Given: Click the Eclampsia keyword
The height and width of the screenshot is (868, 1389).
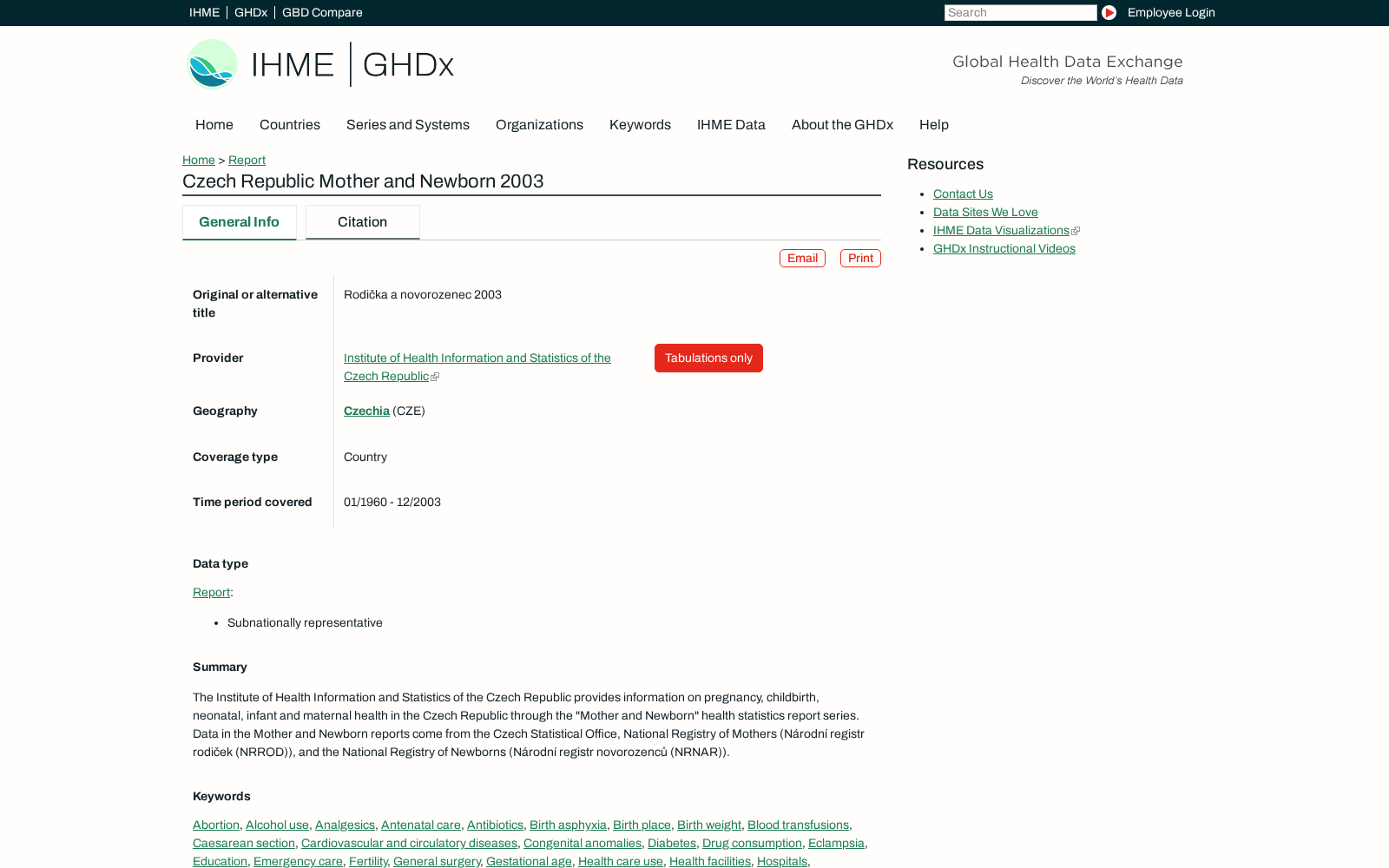Looking at the screenshot, I should point(836,844).
